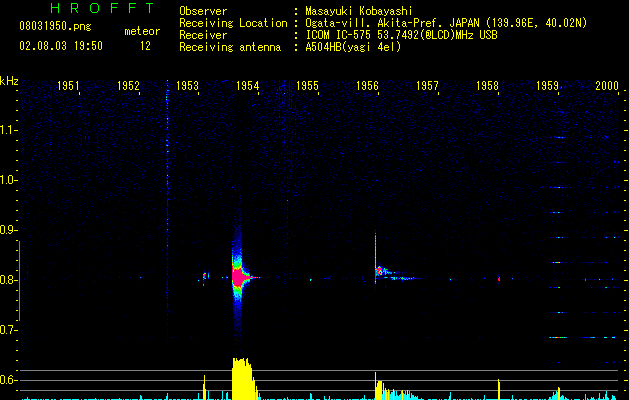Click the 2000 time axis marker
The width and height of the screenshot is (629, 400).
point(607,85)
